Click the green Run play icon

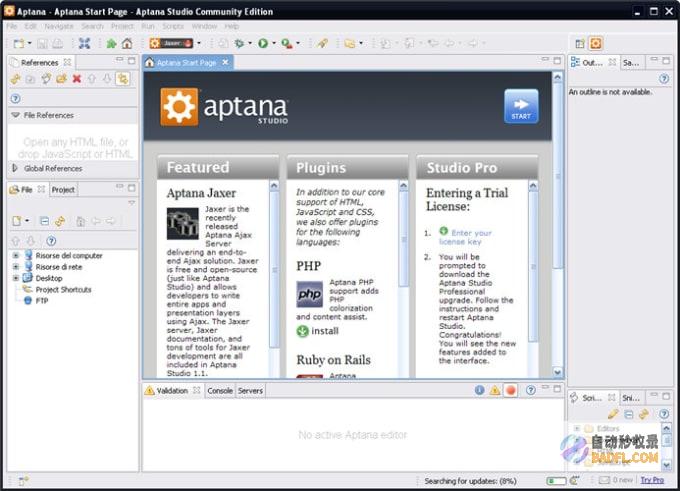[263, 43]
